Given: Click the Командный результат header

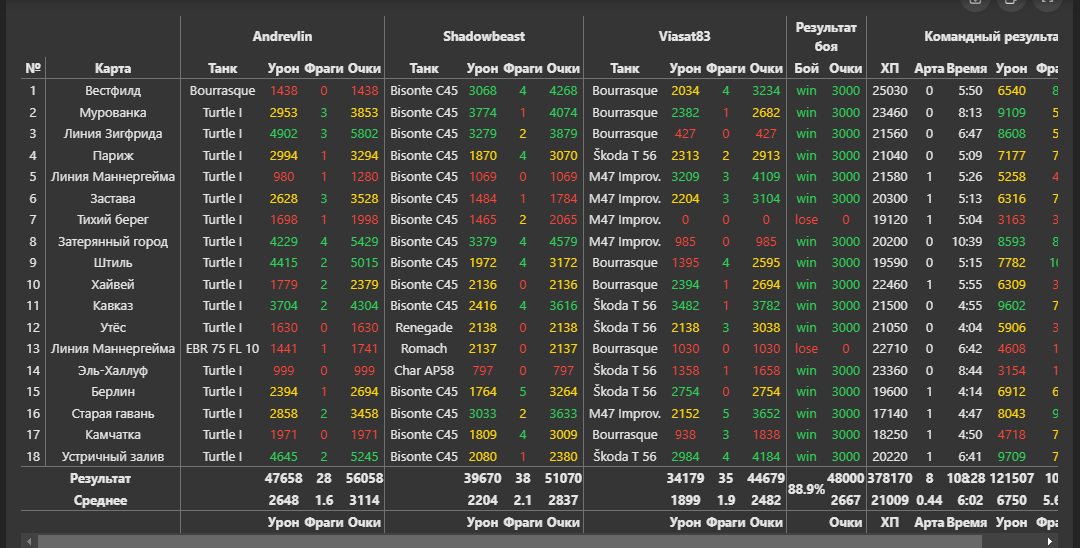Looking at the screenshot, I should (x=990, y=36).
